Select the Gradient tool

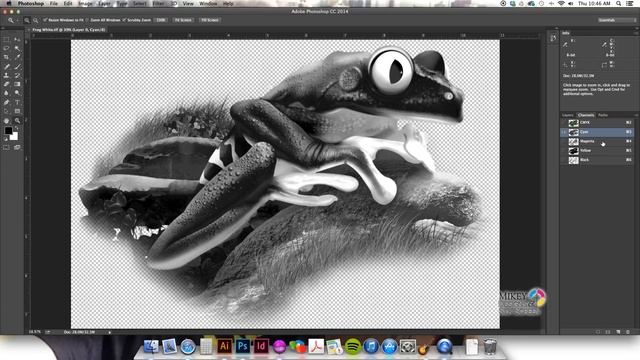(x=17, y=84)
